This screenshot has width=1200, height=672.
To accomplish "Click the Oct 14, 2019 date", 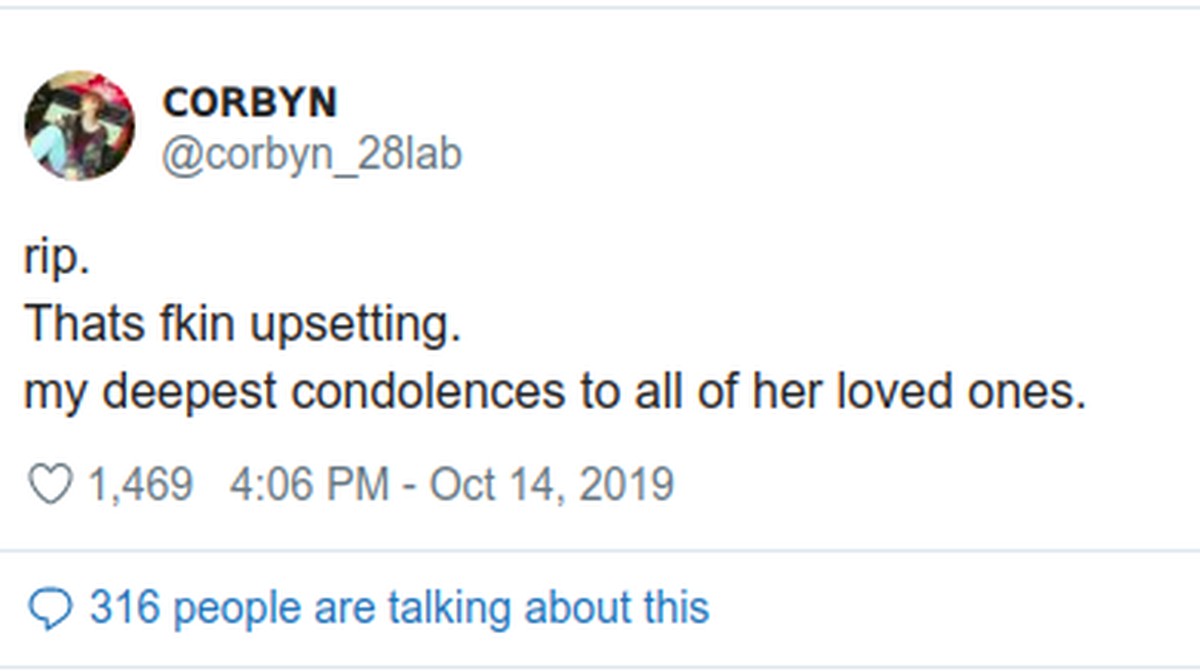I will [x=551, y=485].
